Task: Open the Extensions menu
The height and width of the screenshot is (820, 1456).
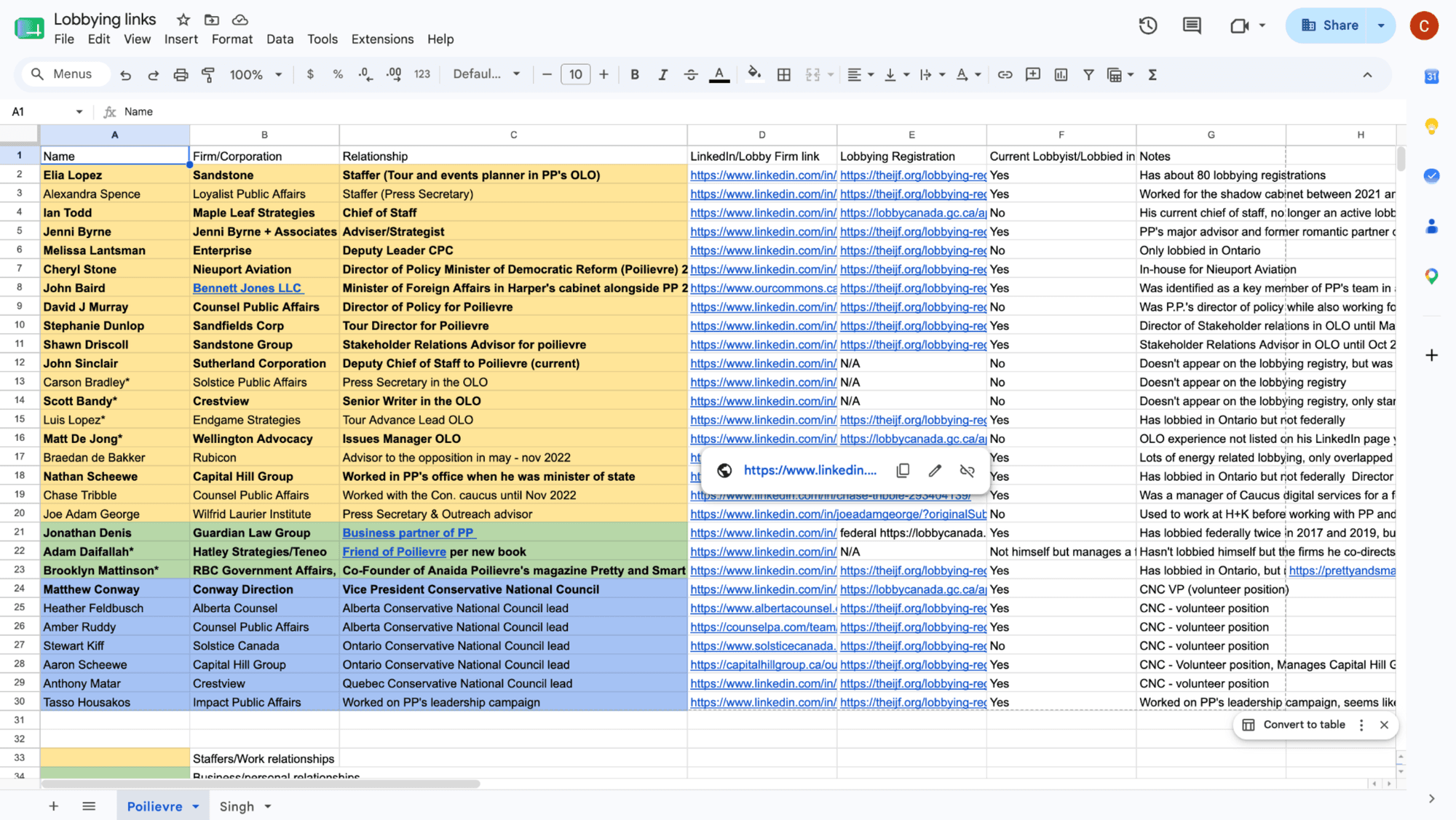Action: point(382,39)
